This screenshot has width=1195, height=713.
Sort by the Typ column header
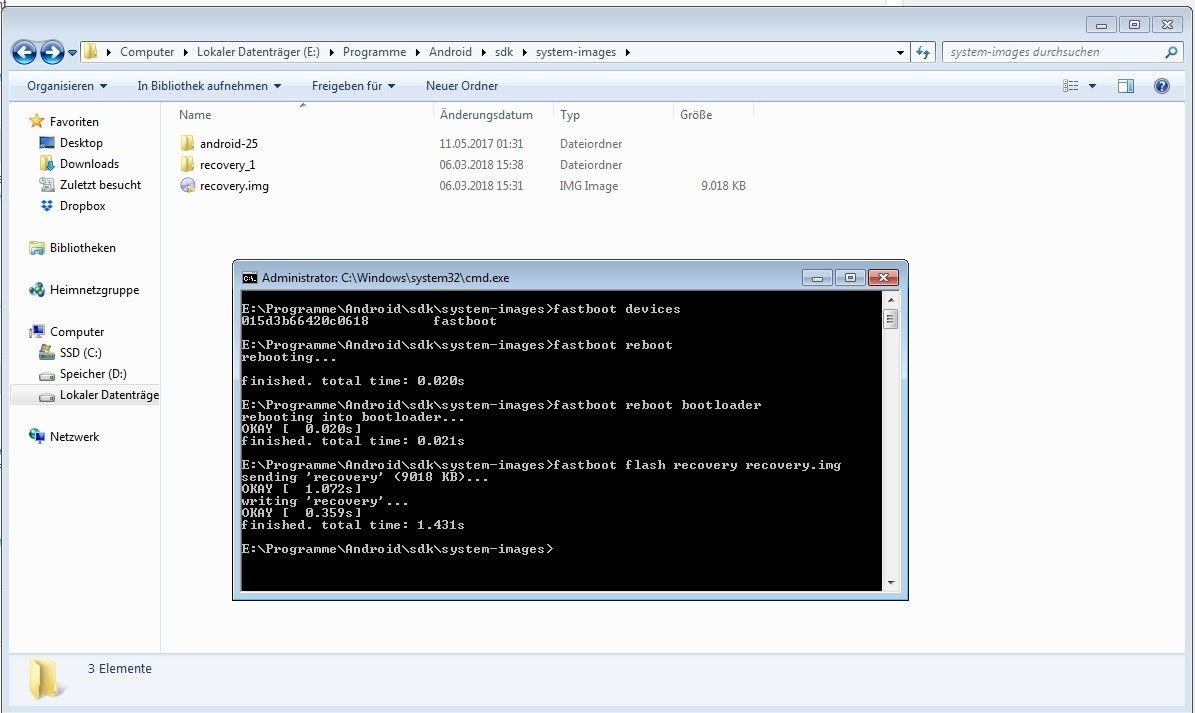click(x=570, y=114)
